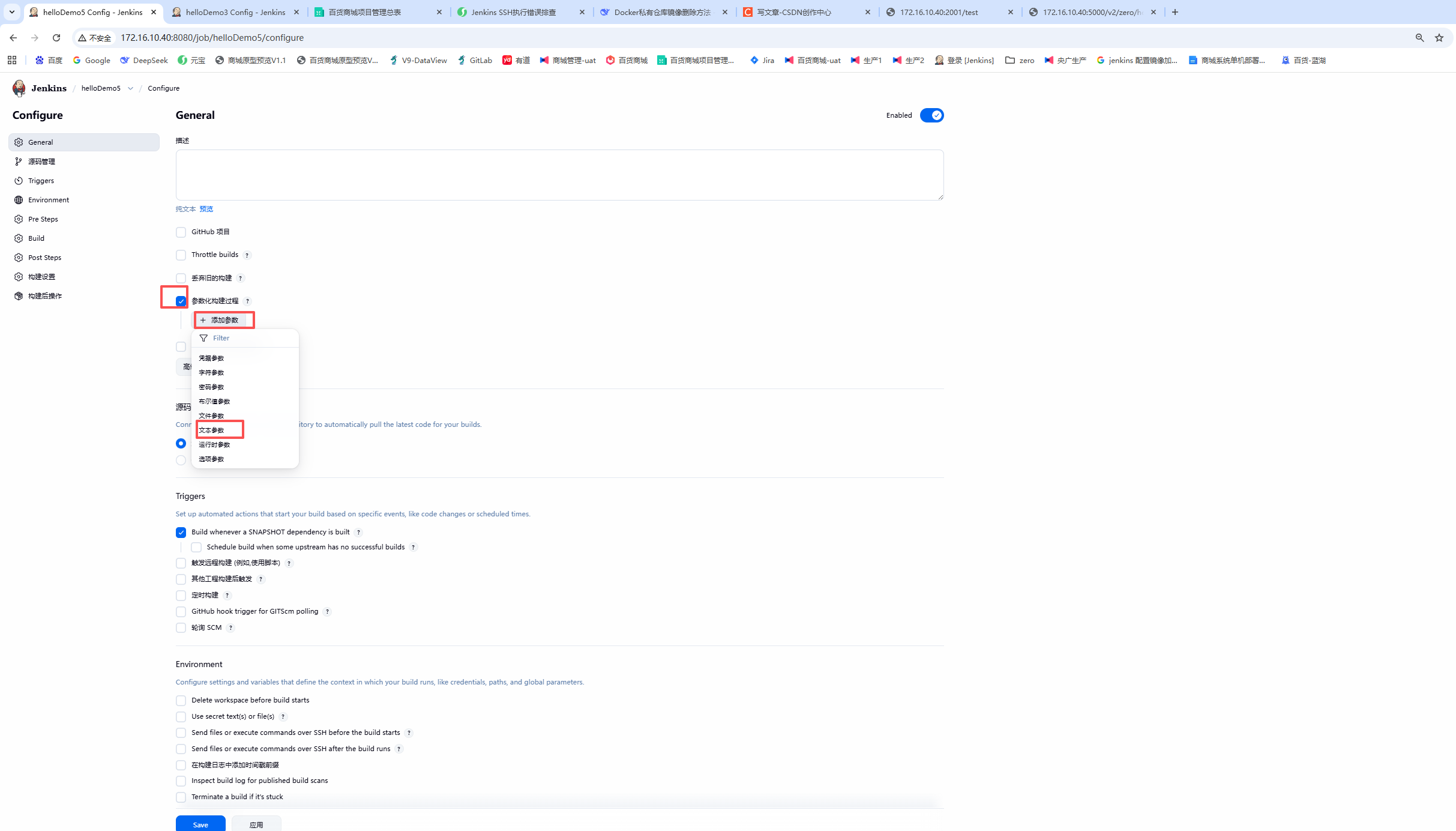This screenshot has height=831, width=1456.
Task: Open the 有道 bookmark
Action: click(x=516, y=60)
